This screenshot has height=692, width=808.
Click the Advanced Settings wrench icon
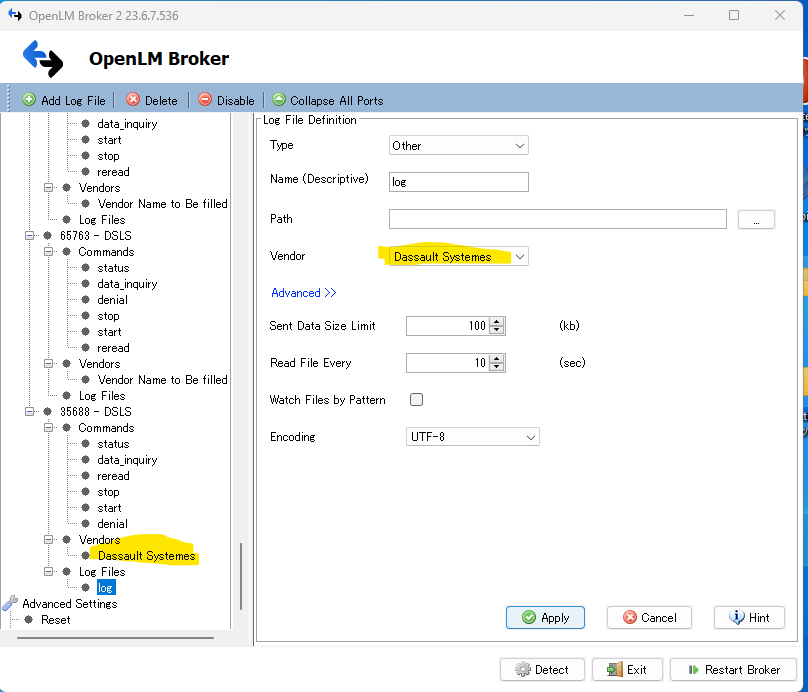click(10, 603)
